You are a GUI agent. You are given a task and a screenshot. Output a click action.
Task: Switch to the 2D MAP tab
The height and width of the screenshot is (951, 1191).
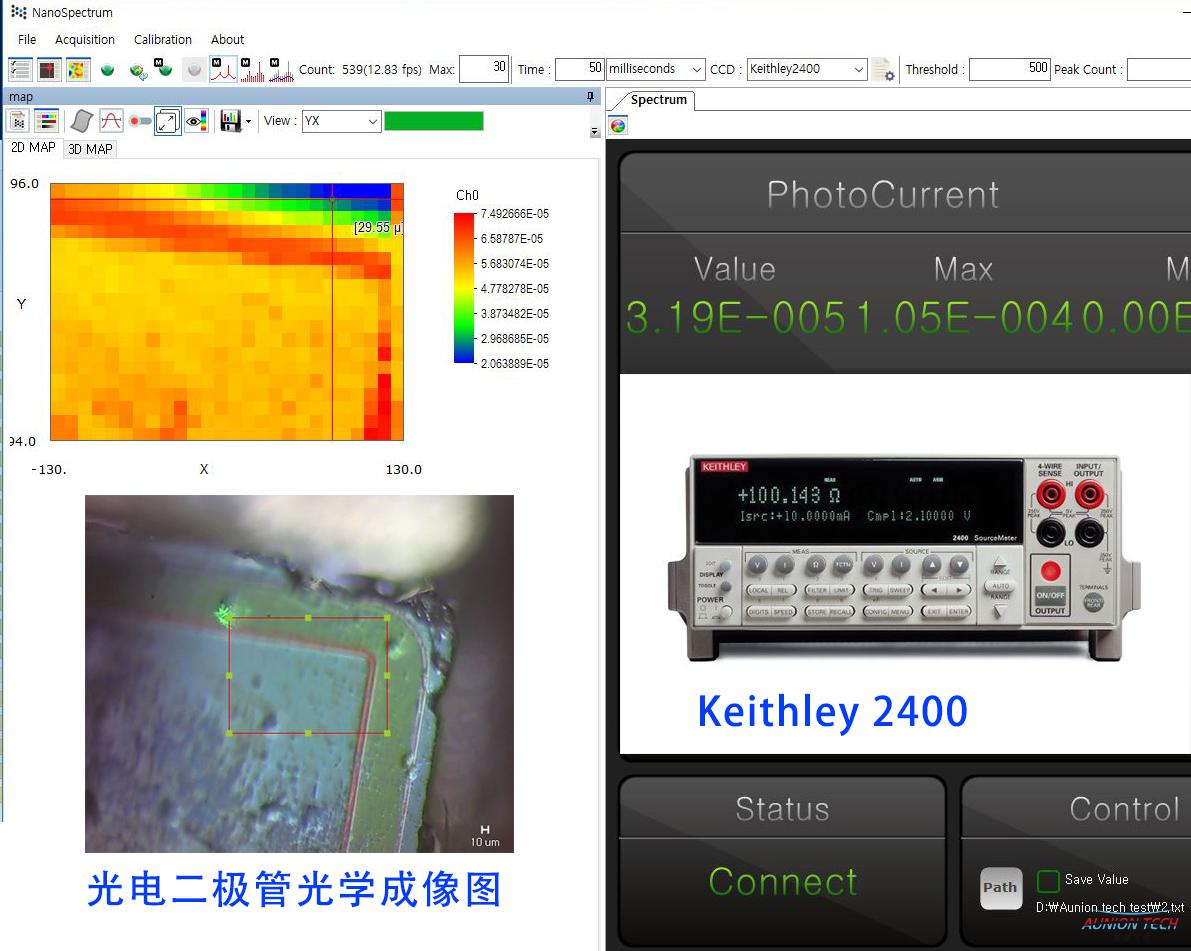click(x=33, y=147)
